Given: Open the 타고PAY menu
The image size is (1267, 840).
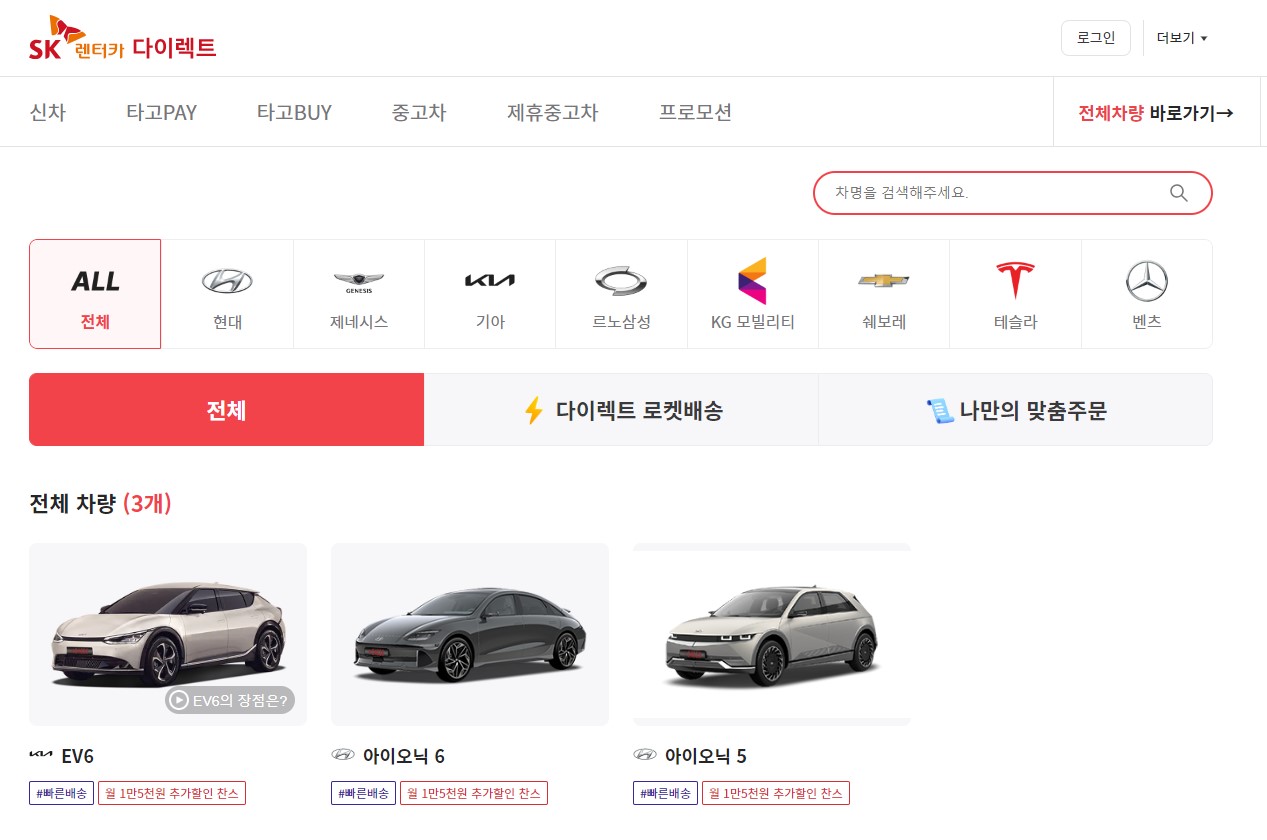Looking at the screenshot, I should pos(161,112).
